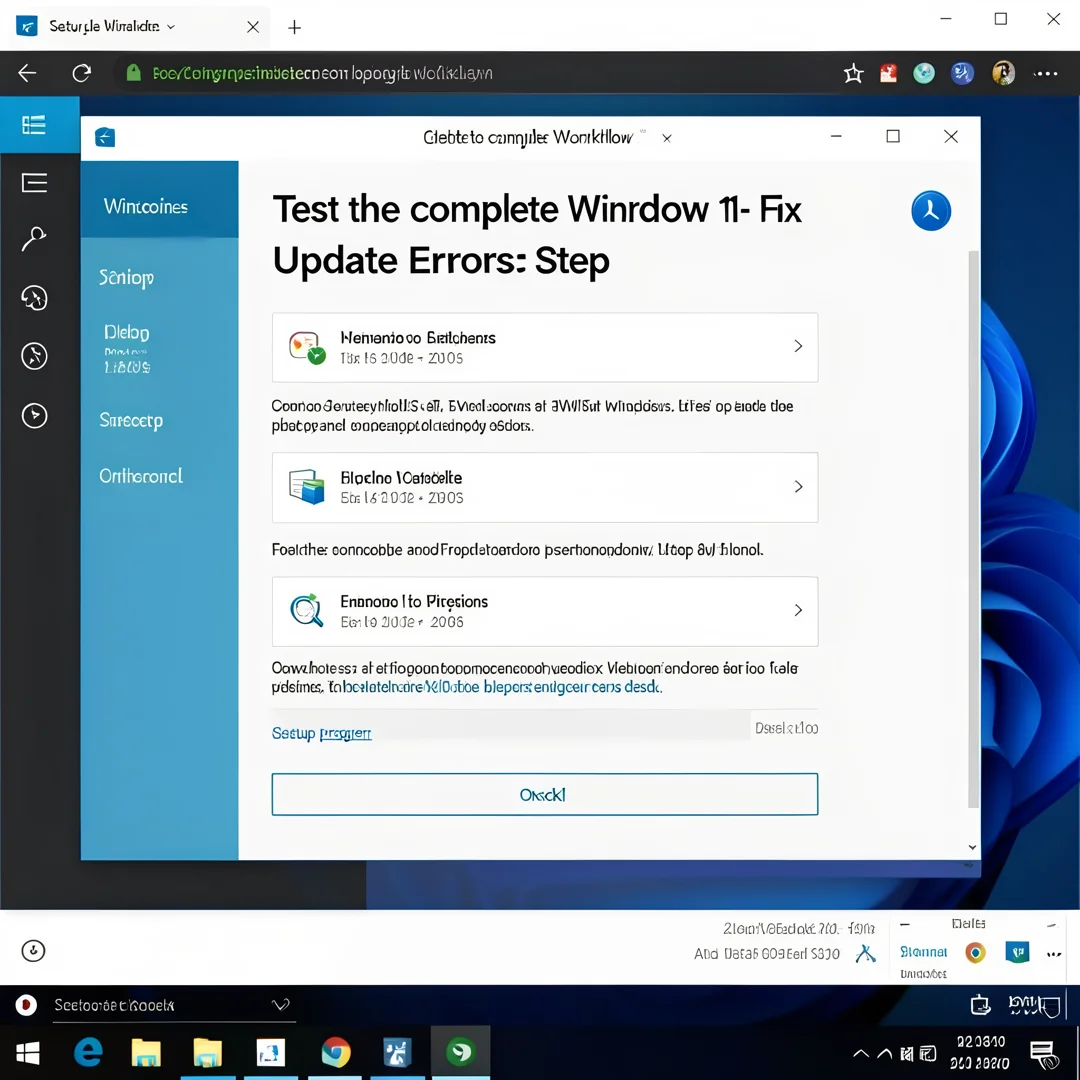Viewport: 1080px width, 1080px height.
Task: Select the Ontheroncl sidebar item
Action: coord(141,476)
